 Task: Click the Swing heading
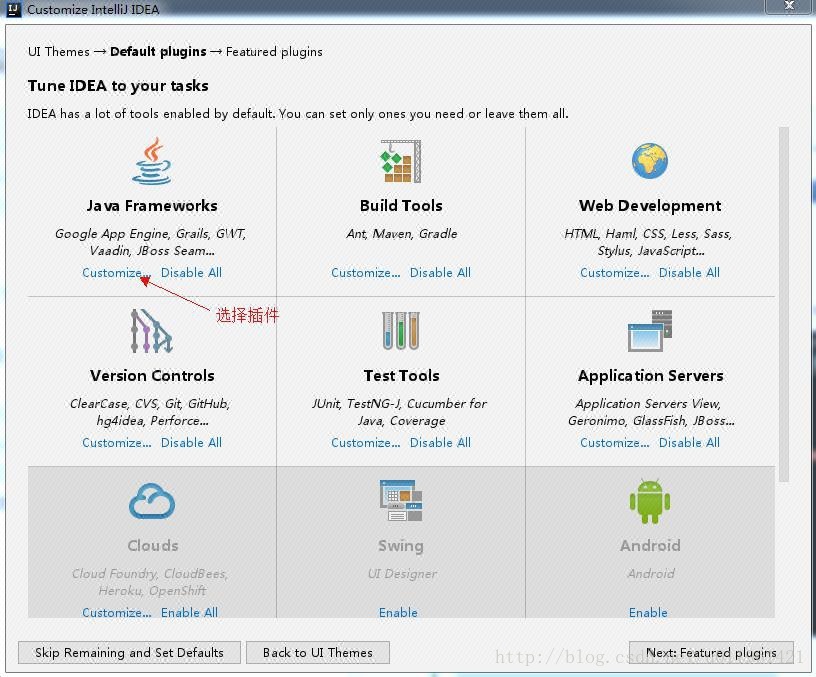(401, 546)
